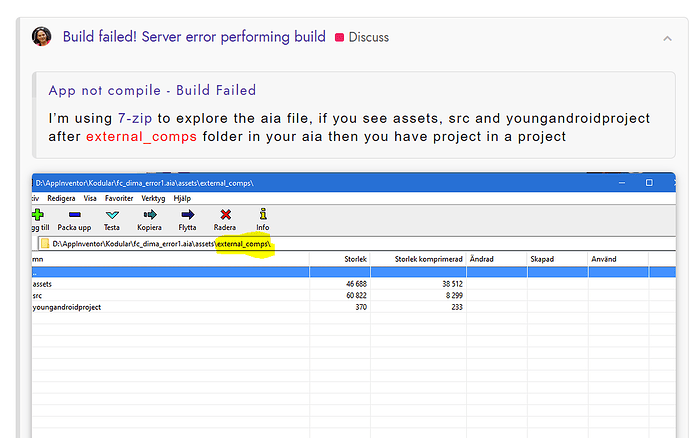
Task: Click the folder icon in address bar
Action: 45,243
